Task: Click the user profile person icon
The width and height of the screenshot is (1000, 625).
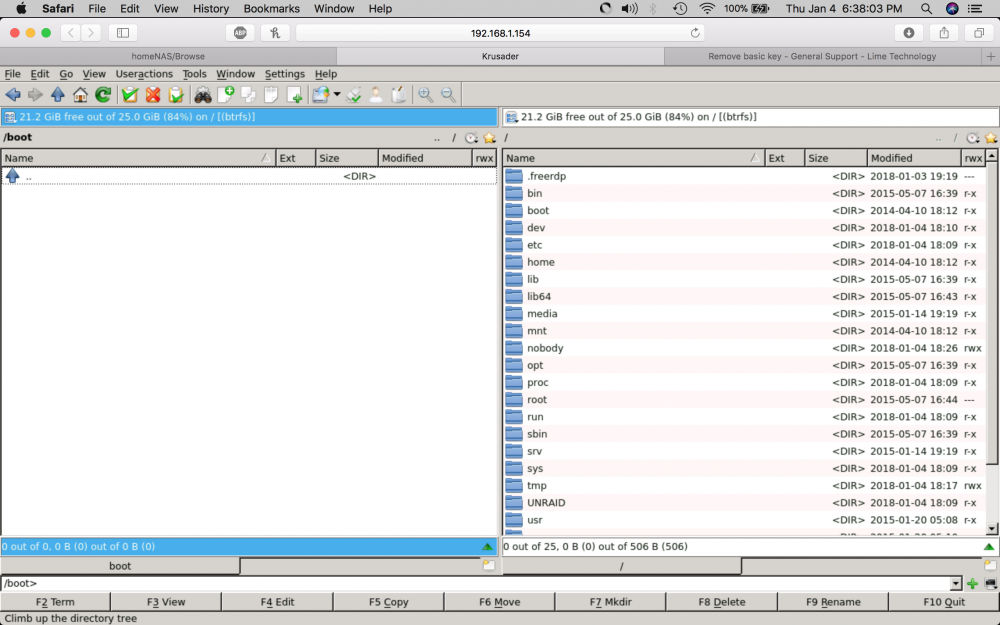Action: point(376,95)
